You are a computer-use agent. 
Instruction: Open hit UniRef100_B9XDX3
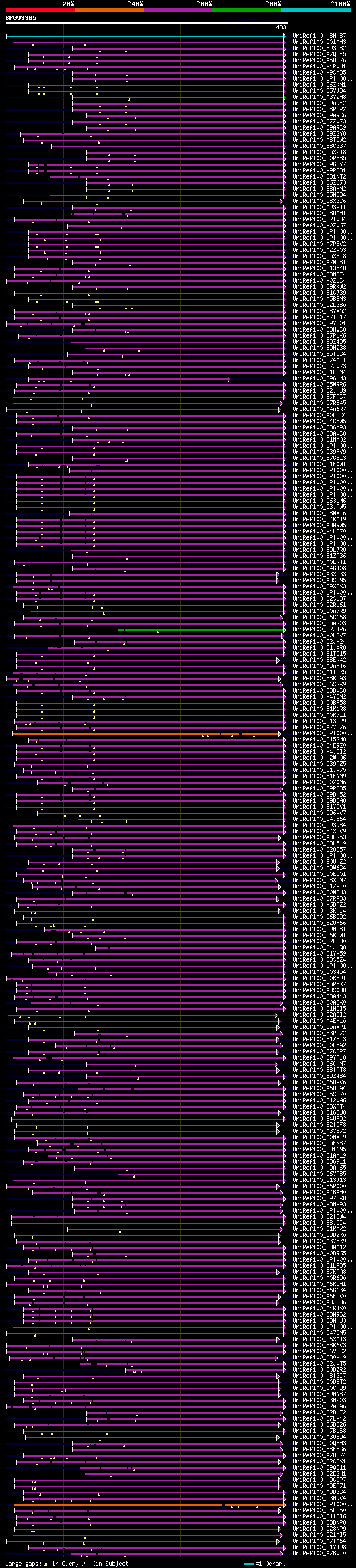(319, 587)
